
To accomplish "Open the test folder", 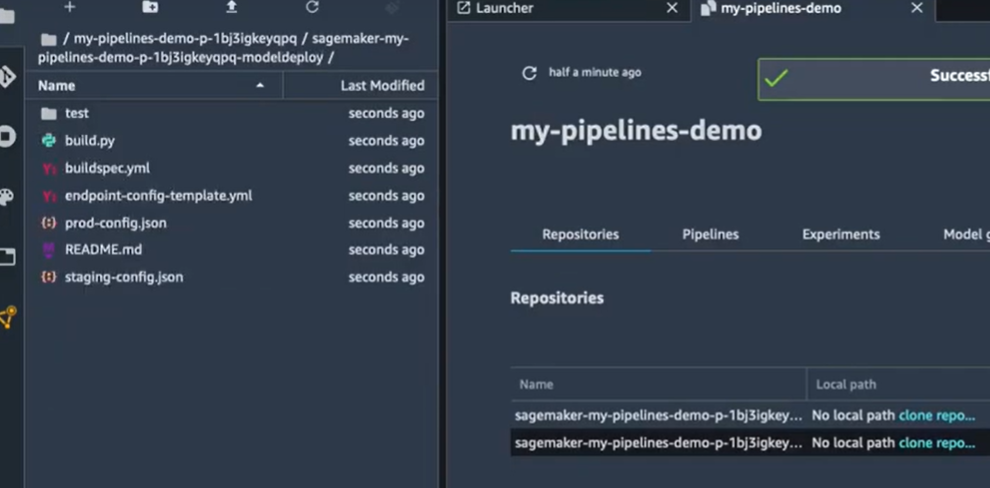I will tap(76, 114).
